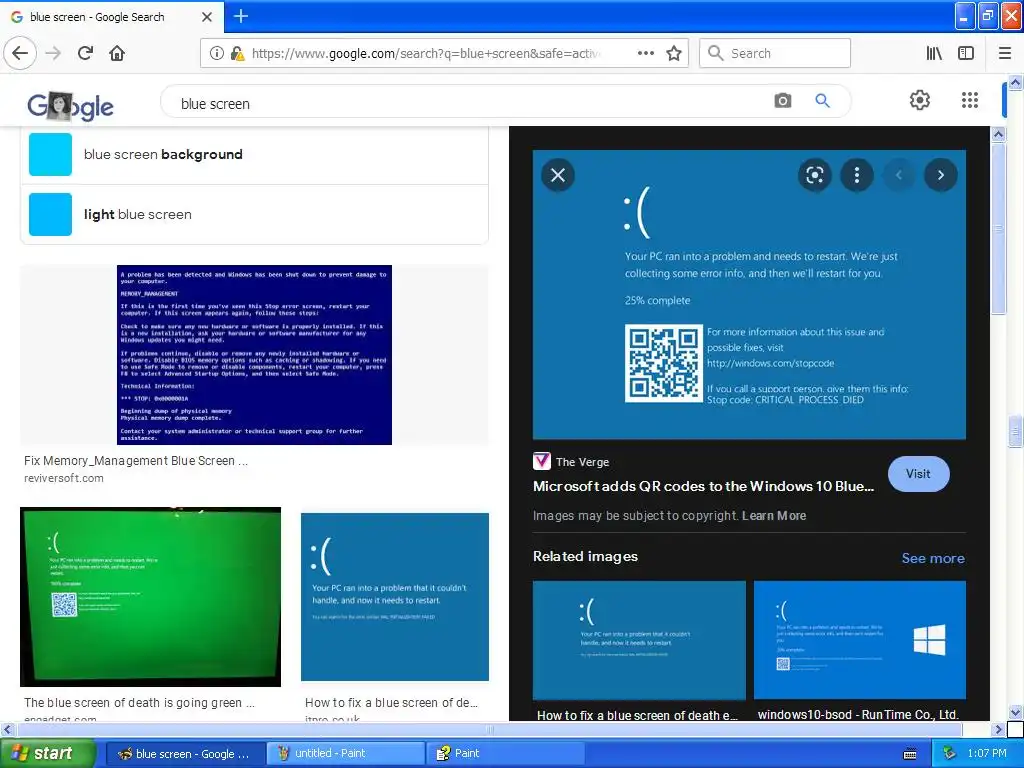Show site information via the info icon
Image resolution: width=1024 pixels, height=768 pixels.
click(217, 53)
